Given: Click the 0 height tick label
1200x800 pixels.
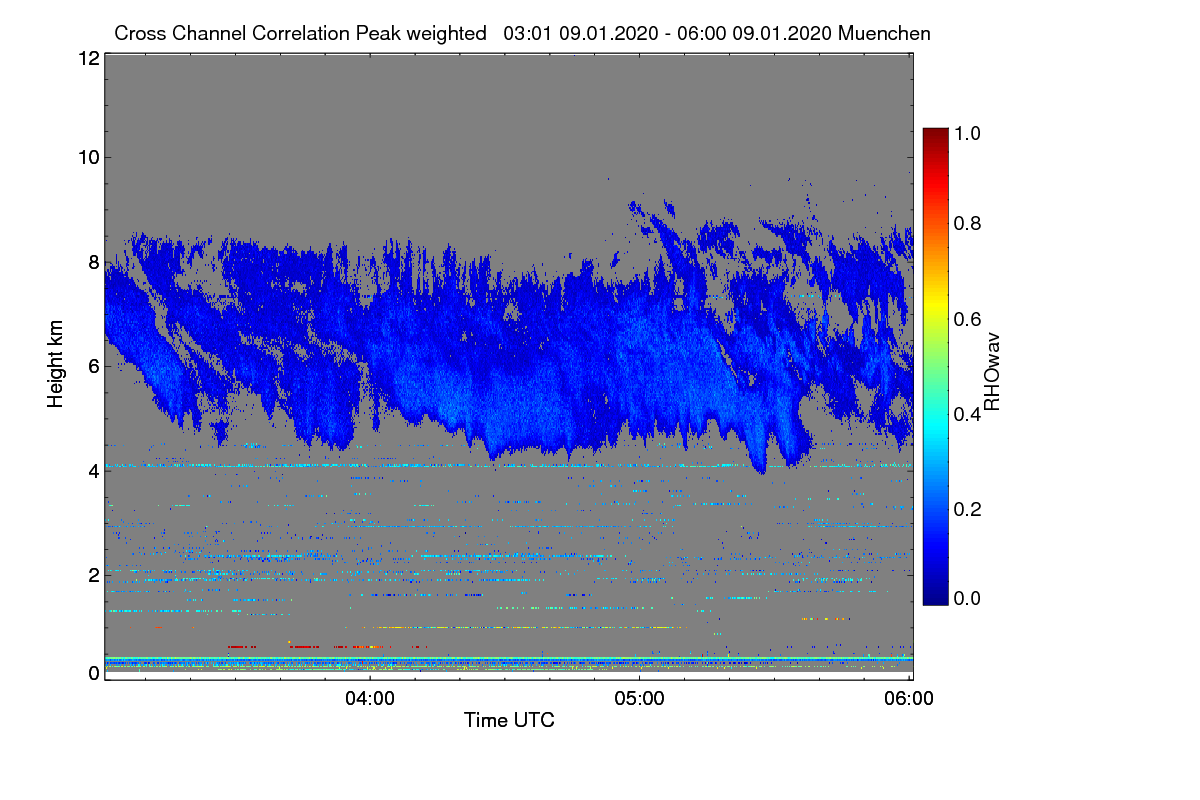Looking at the screenshot, I should tap(94, 673).
